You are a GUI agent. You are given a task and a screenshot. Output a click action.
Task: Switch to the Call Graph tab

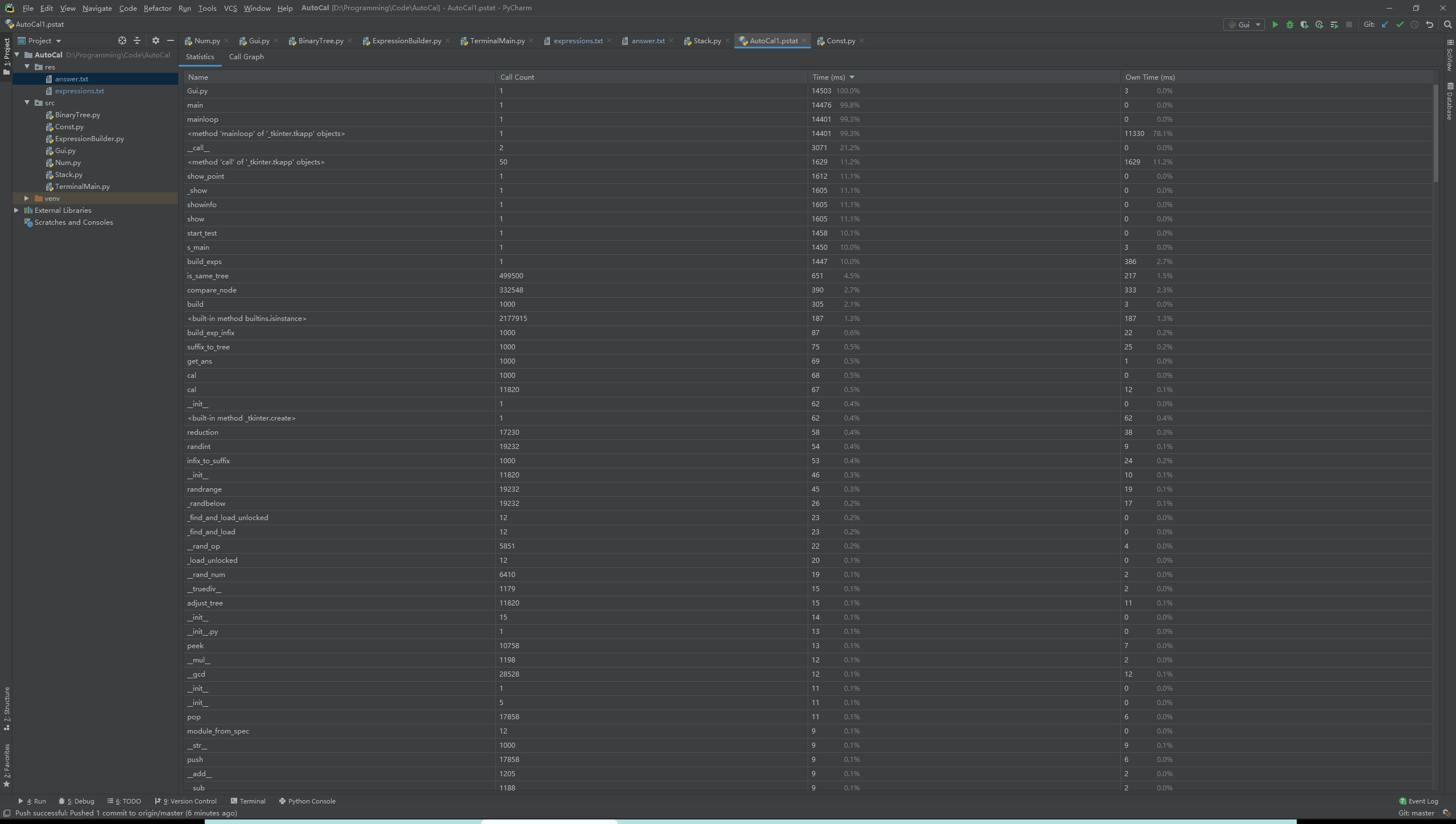[x=246, y=56]
